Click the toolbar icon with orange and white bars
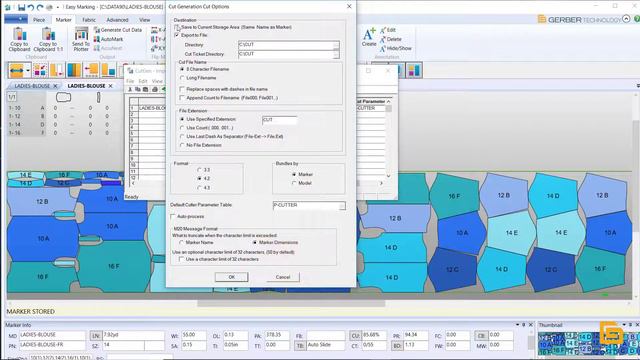The height and width of the screenshot is (360, 640). click(57, 70)
